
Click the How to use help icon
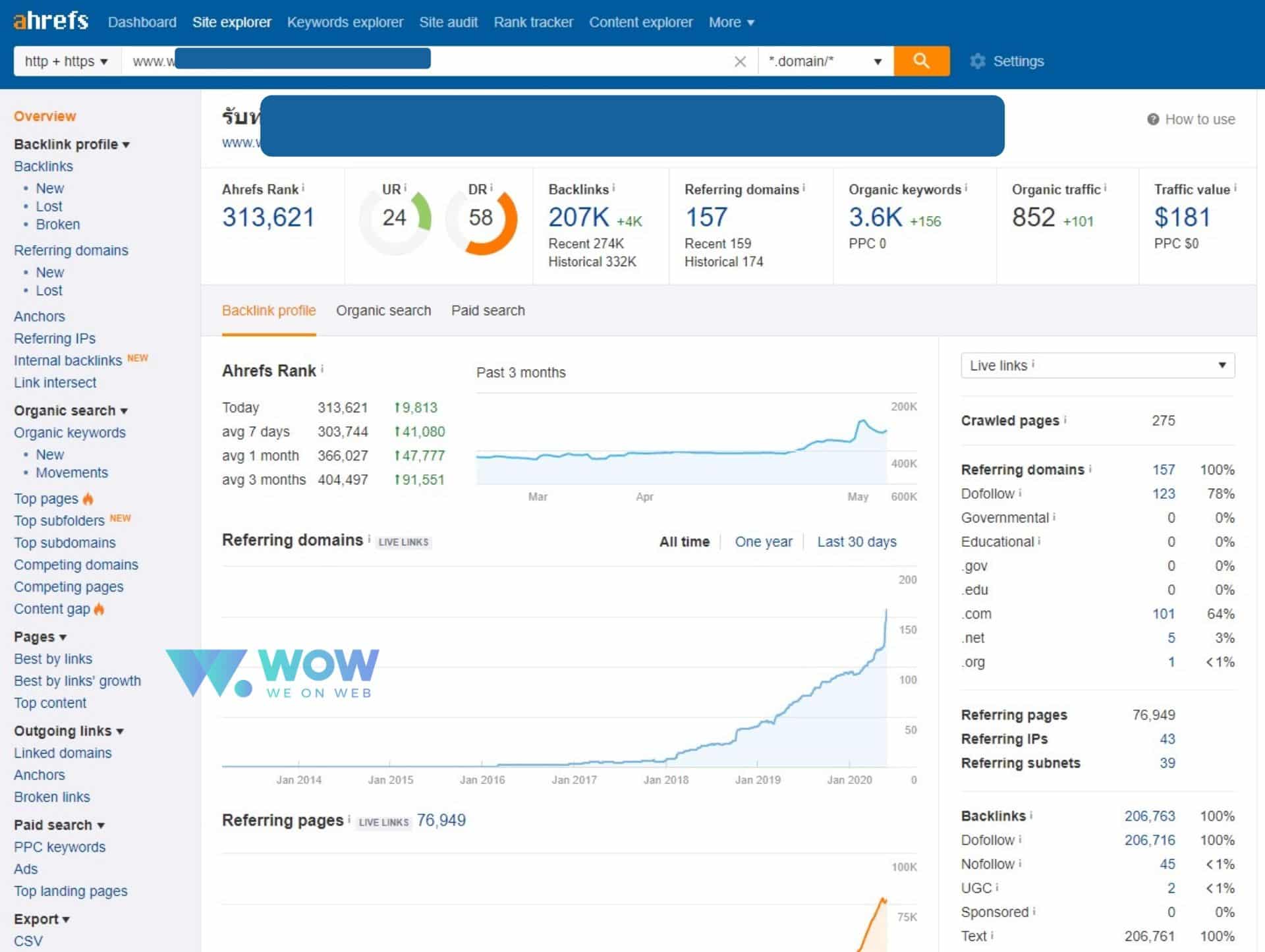(x=1152, y=119)
